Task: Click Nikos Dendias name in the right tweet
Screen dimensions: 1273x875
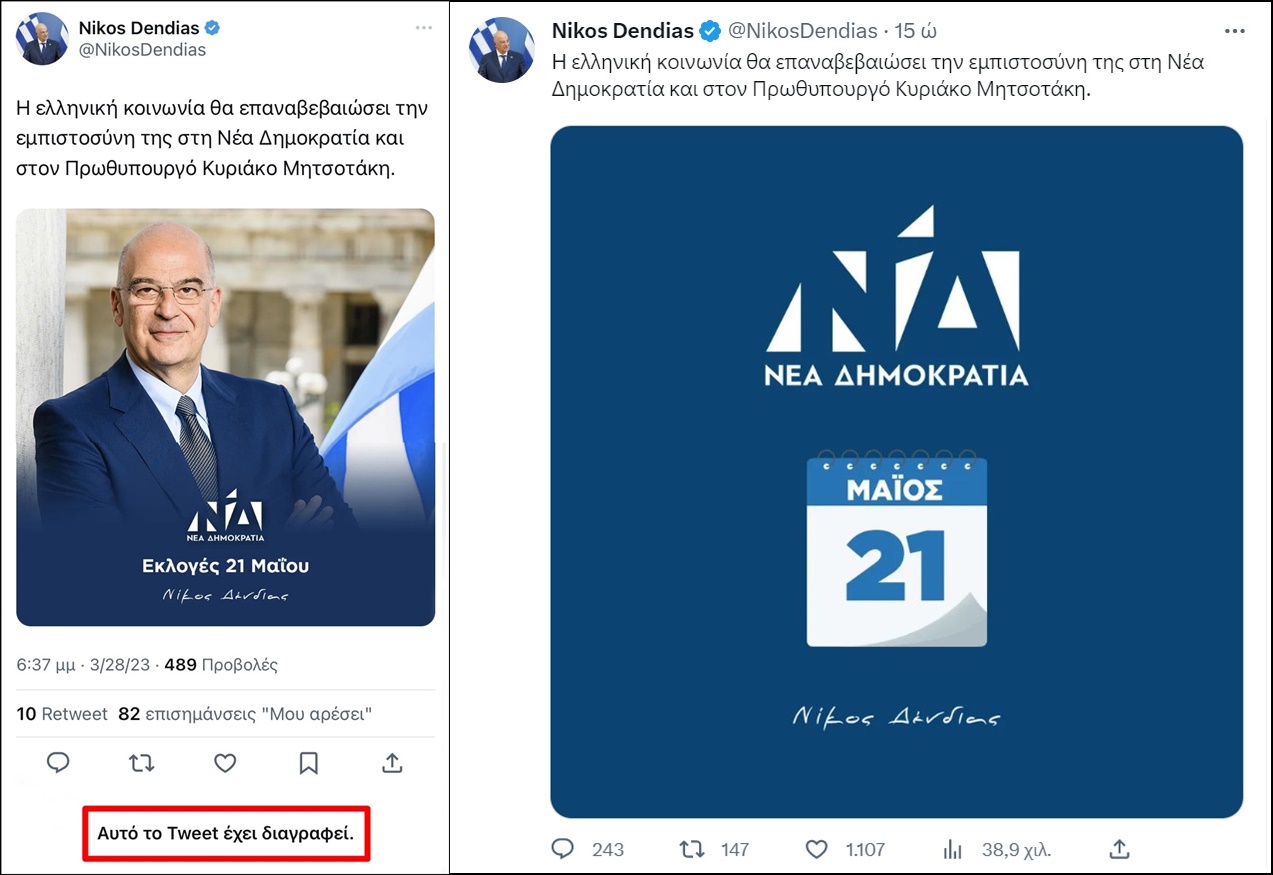Action: coord(623,31)
